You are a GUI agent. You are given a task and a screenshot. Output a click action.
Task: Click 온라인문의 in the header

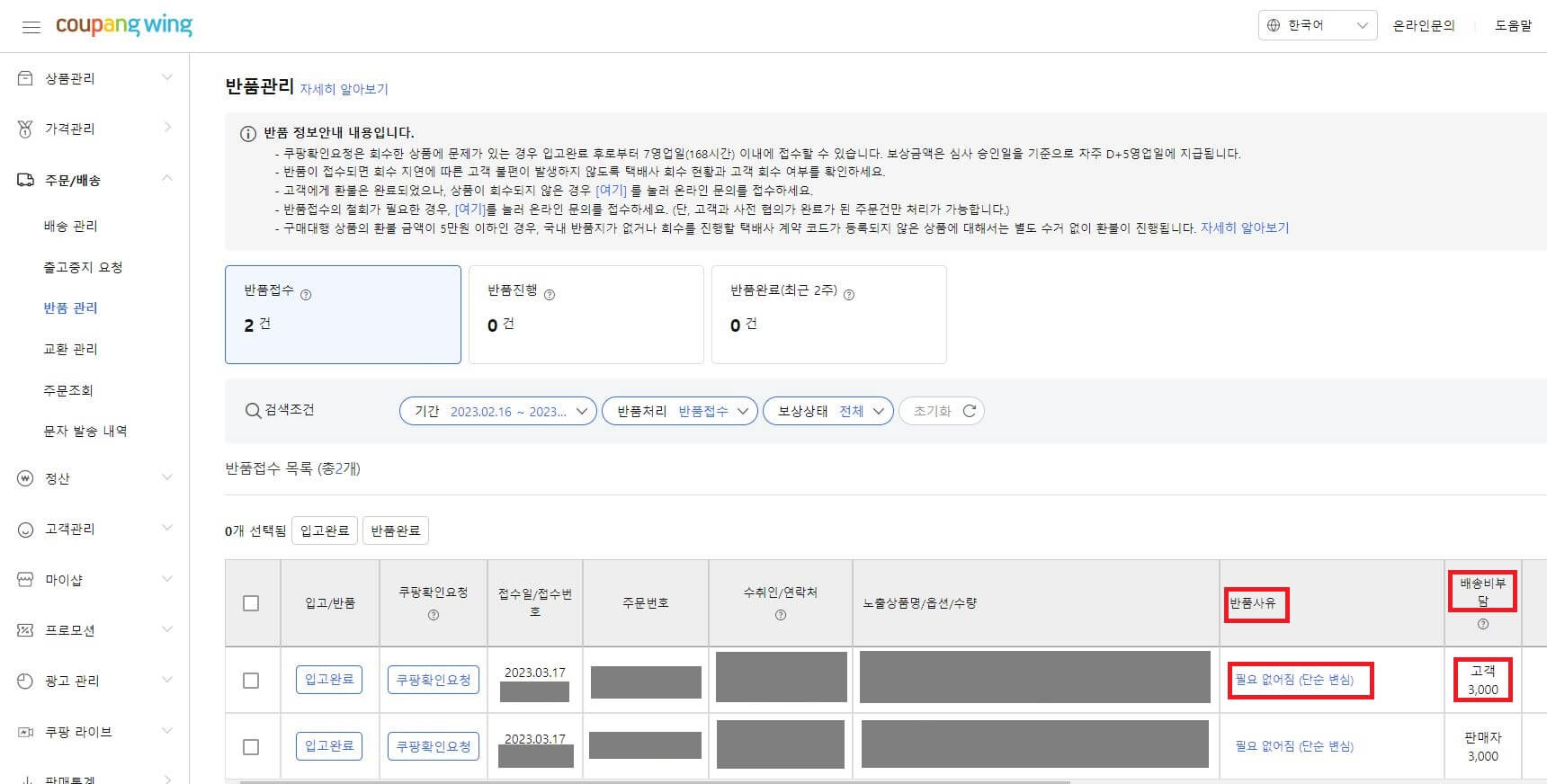point(1424,25)
